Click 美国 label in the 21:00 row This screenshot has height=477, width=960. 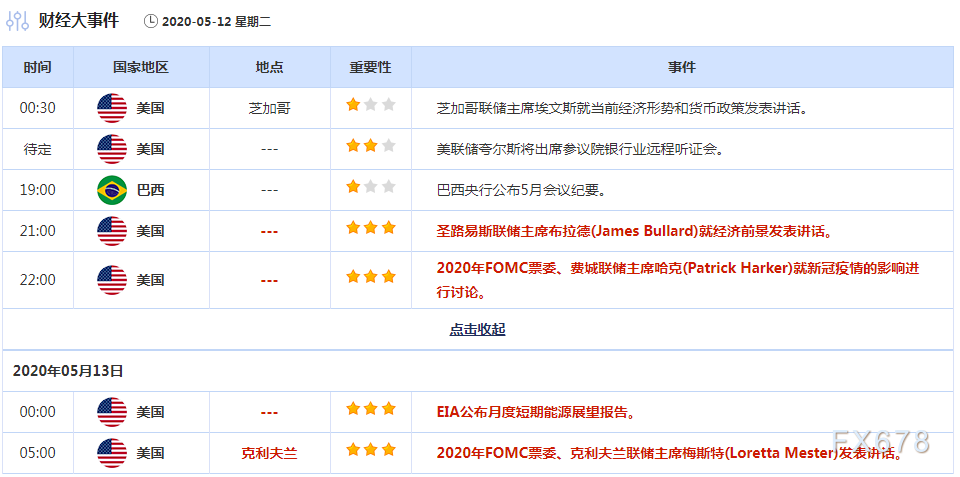point(151,231)
